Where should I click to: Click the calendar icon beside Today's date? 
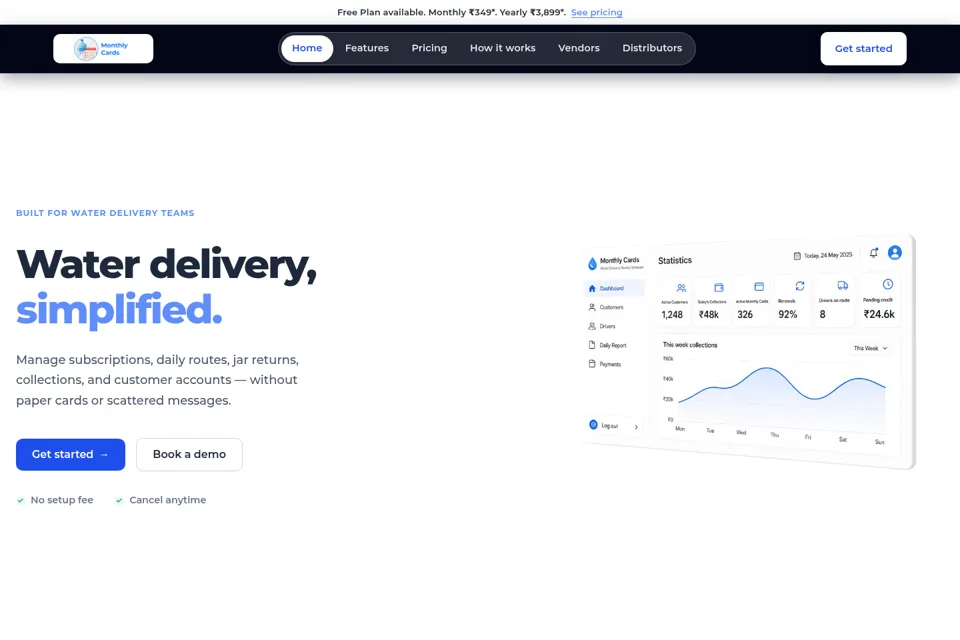(x=797, y=256)
